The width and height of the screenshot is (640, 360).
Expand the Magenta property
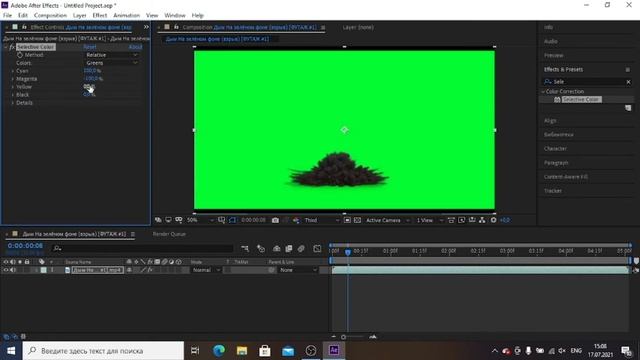pyautogui.click(x=13, y=79)
